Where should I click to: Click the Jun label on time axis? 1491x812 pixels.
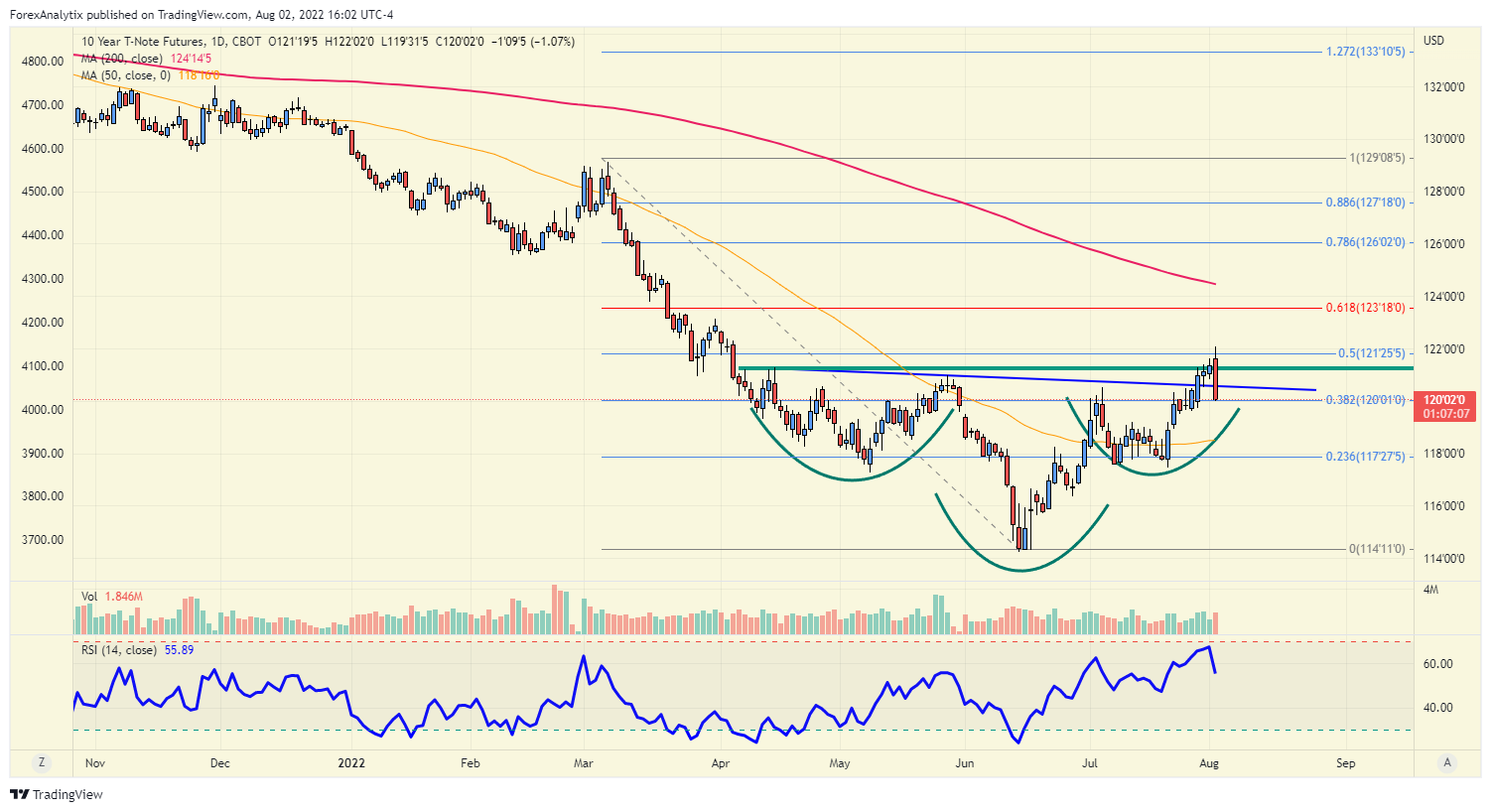pyautogui.click(x=964, y=763)
